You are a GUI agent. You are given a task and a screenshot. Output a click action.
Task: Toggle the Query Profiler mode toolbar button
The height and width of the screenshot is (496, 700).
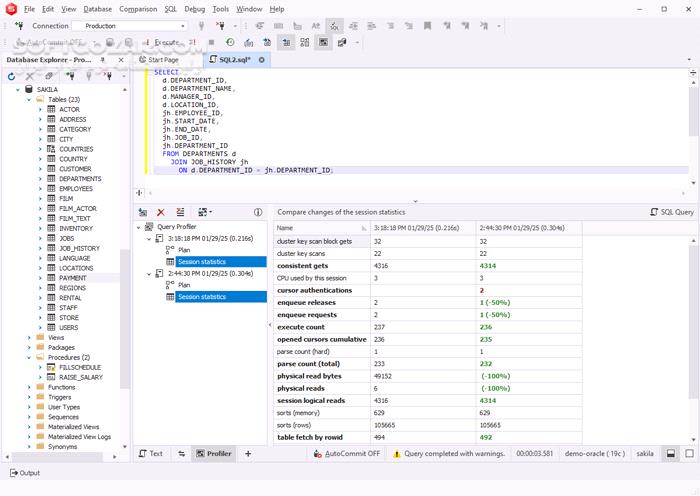[x=323, y=42]
